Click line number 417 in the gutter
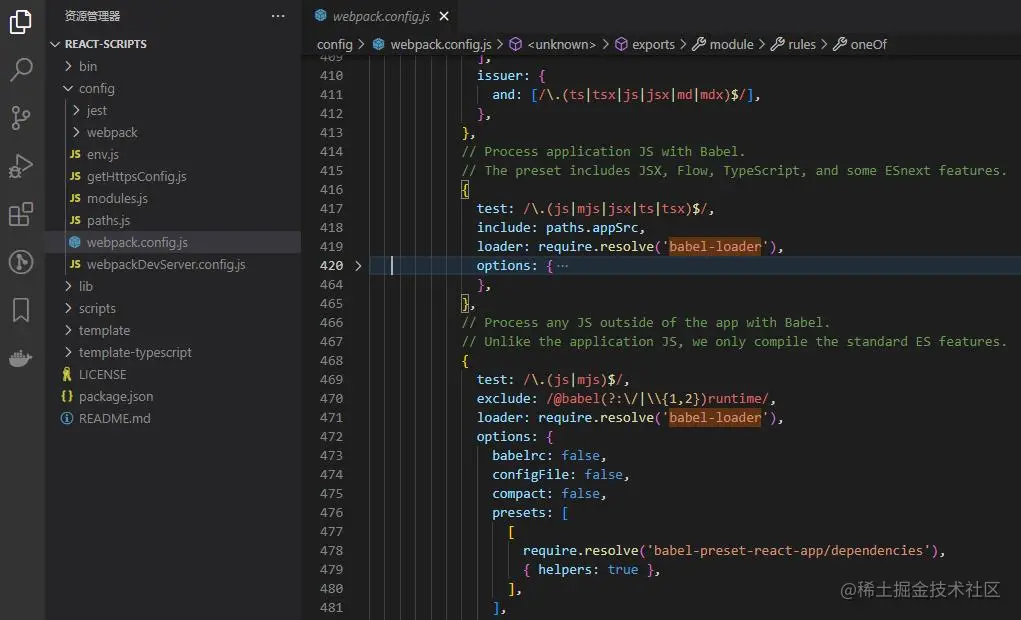Screen dimensions: 1021x620 coord(331,208)
